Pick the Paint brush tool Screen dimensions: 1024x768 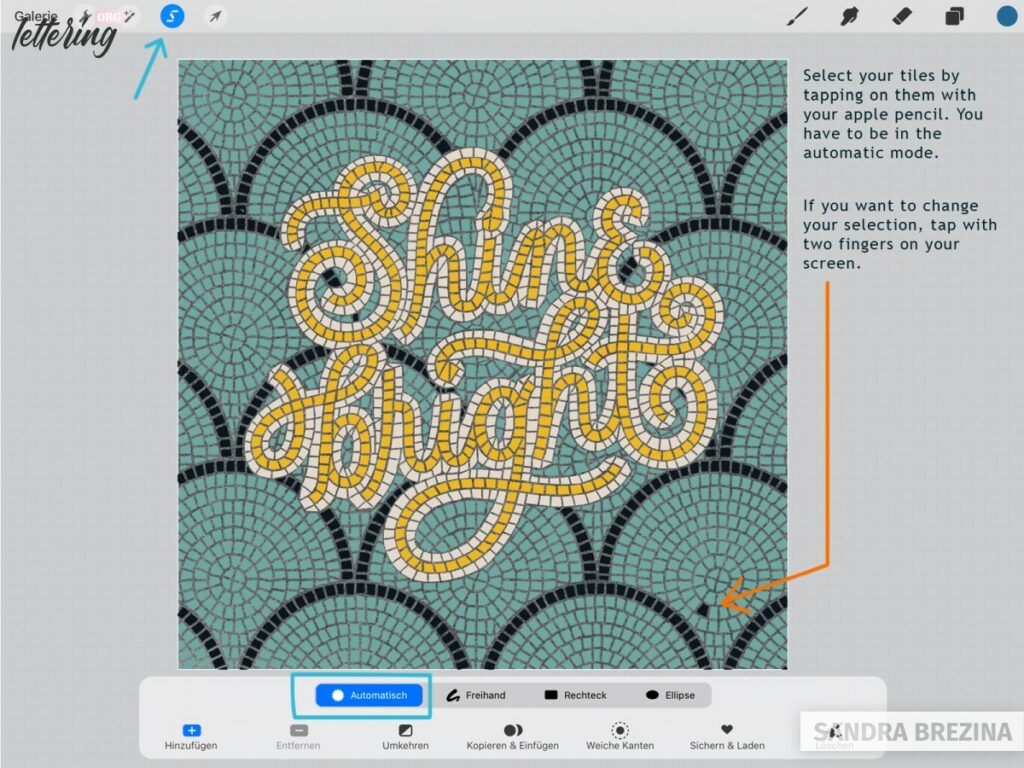pos(797,16)
